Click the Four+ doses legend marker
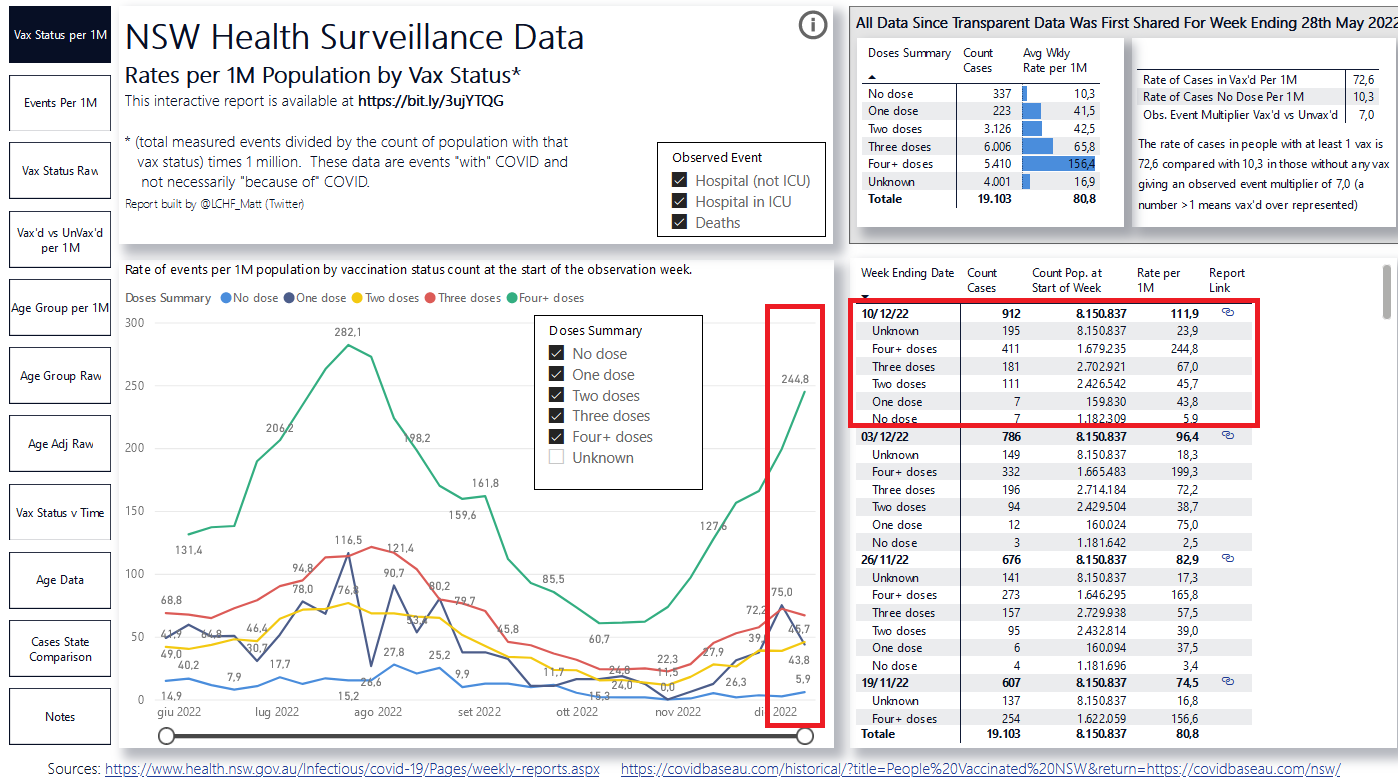This screenshot has height=784, width=1398. 511,298
